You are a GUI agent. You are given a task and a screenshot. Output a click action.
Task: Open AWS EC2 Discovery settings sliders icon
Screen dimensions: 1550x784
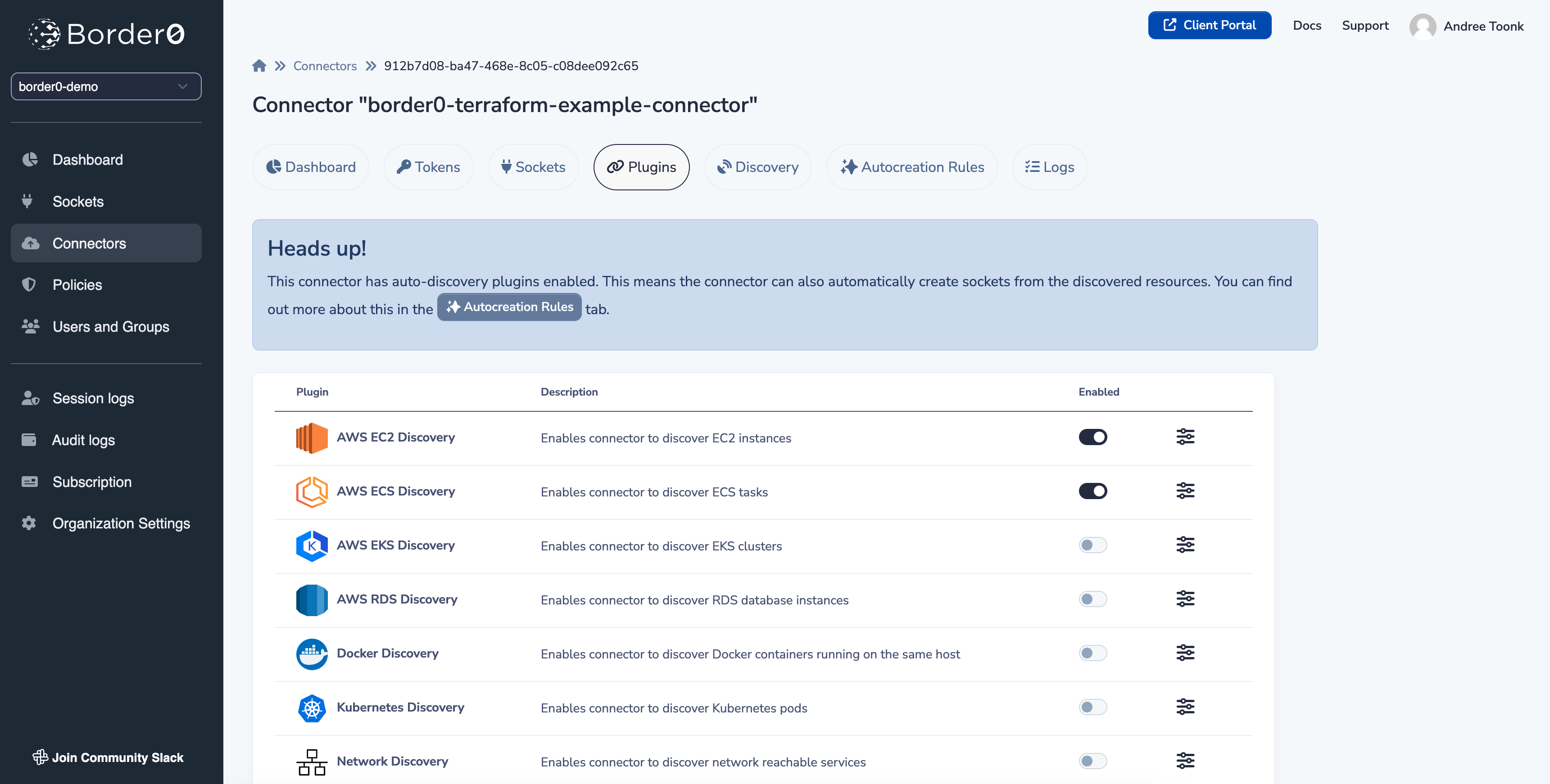click(1185, 437)
